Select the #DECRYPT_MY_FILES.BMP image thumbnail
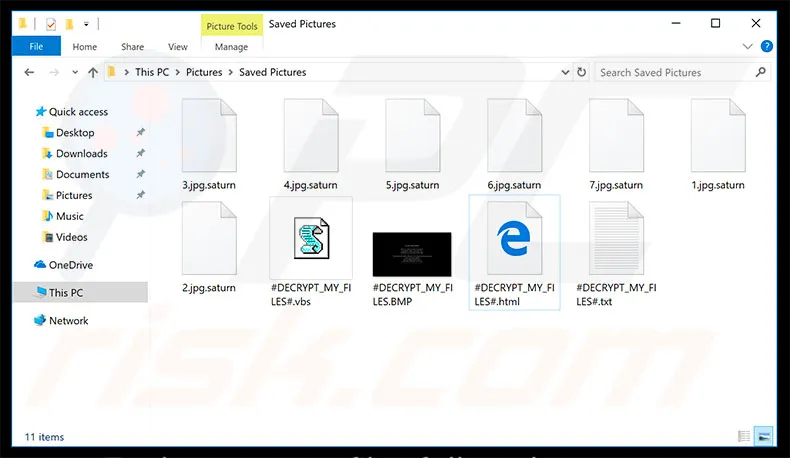 pyautogui.click(x=412, y=254)
